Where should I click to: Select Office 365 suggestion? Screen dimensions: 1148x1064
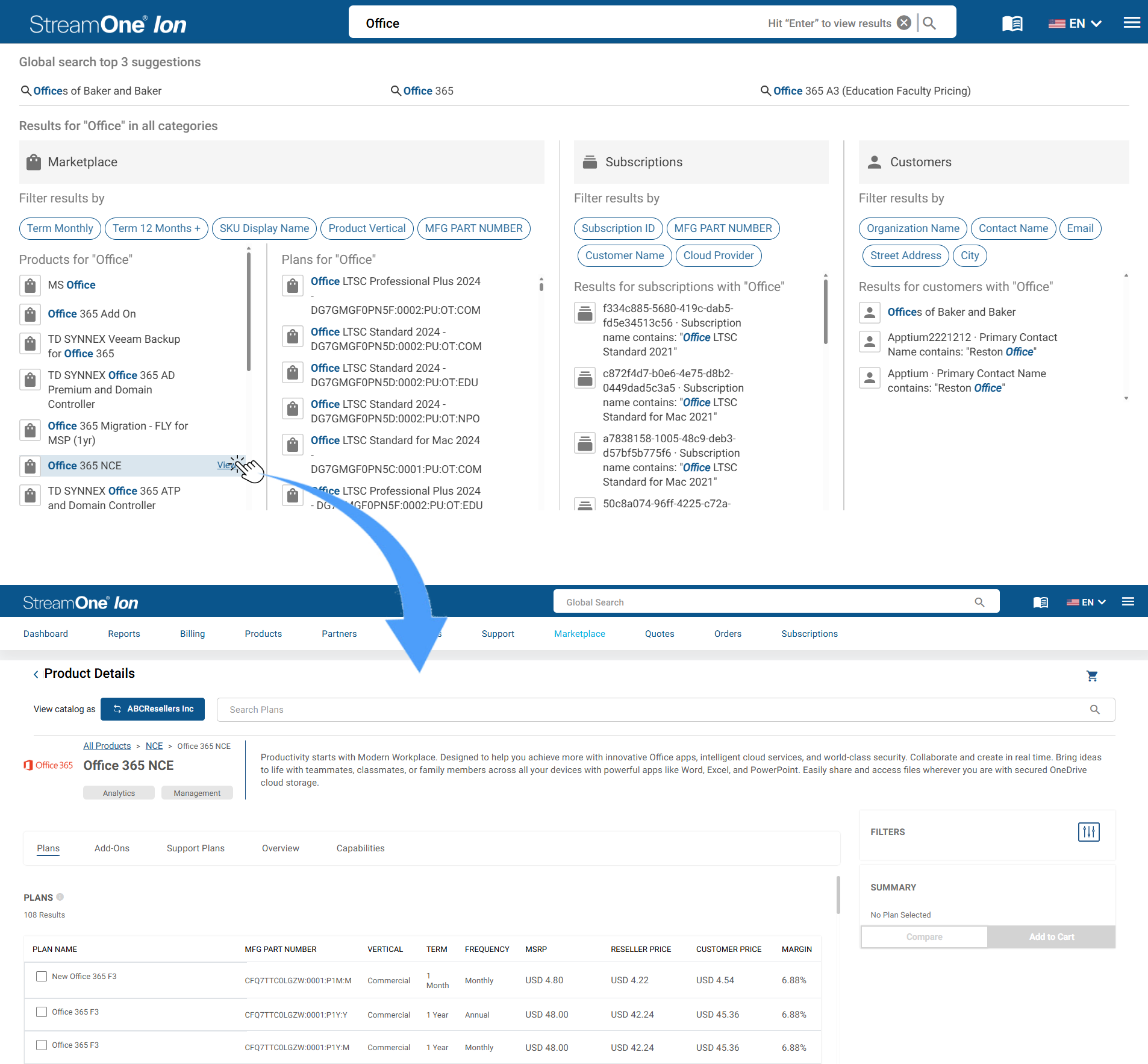point(422,91)
